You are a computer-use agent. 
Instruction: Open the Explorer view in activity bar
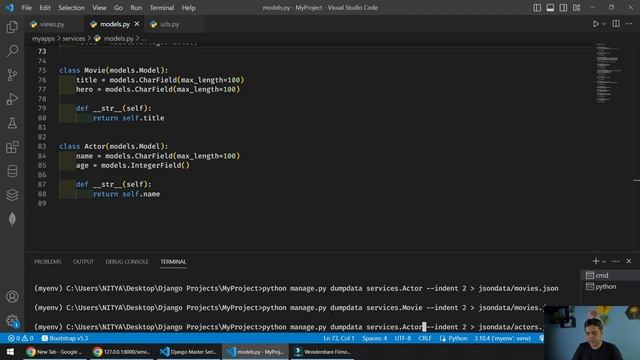tap(12, 27)
